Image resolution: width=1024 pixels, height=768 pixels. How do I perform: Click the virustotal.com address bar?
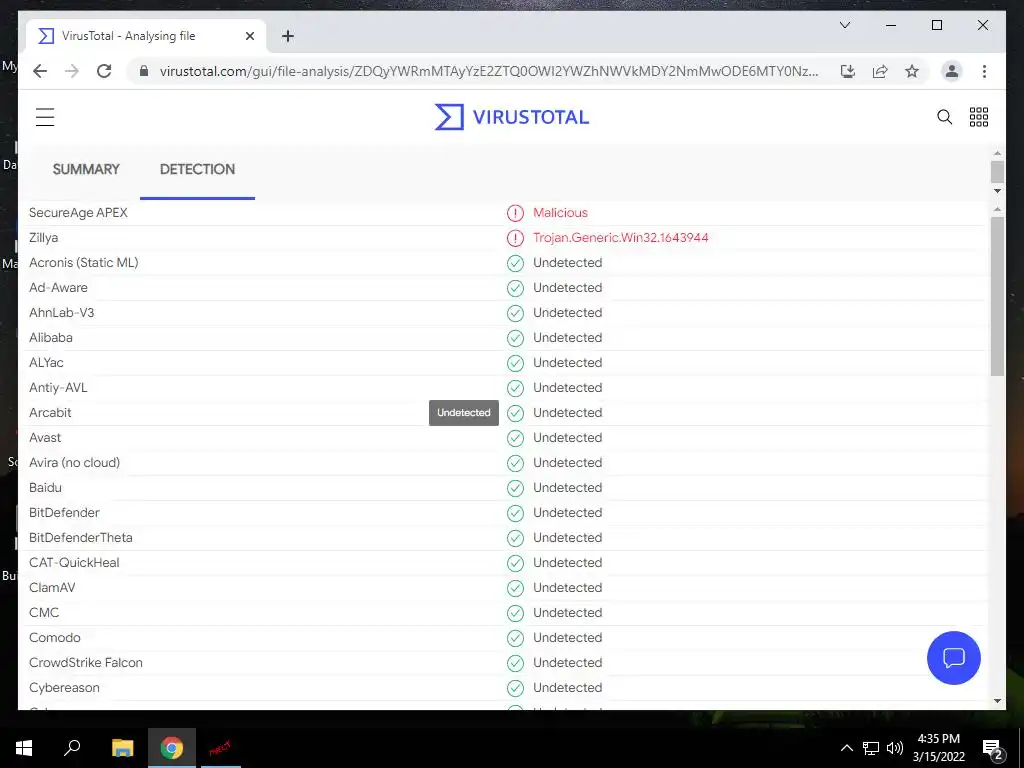click(x=488, y=71)
